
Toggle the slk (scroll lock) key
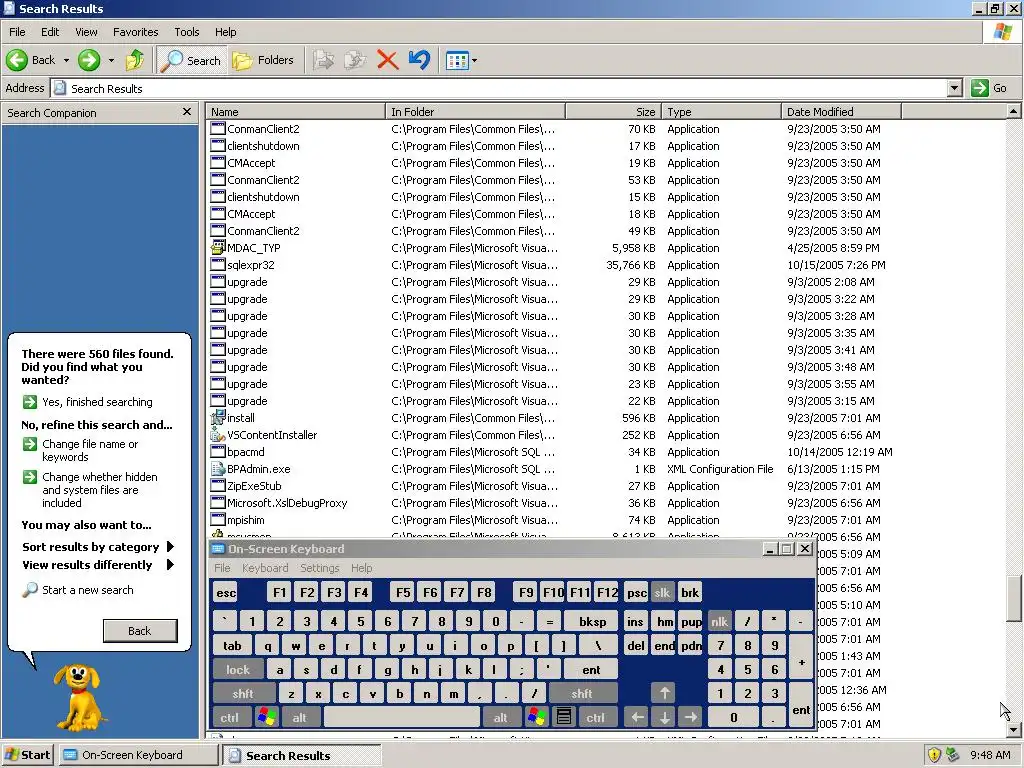tap(662, 592)
